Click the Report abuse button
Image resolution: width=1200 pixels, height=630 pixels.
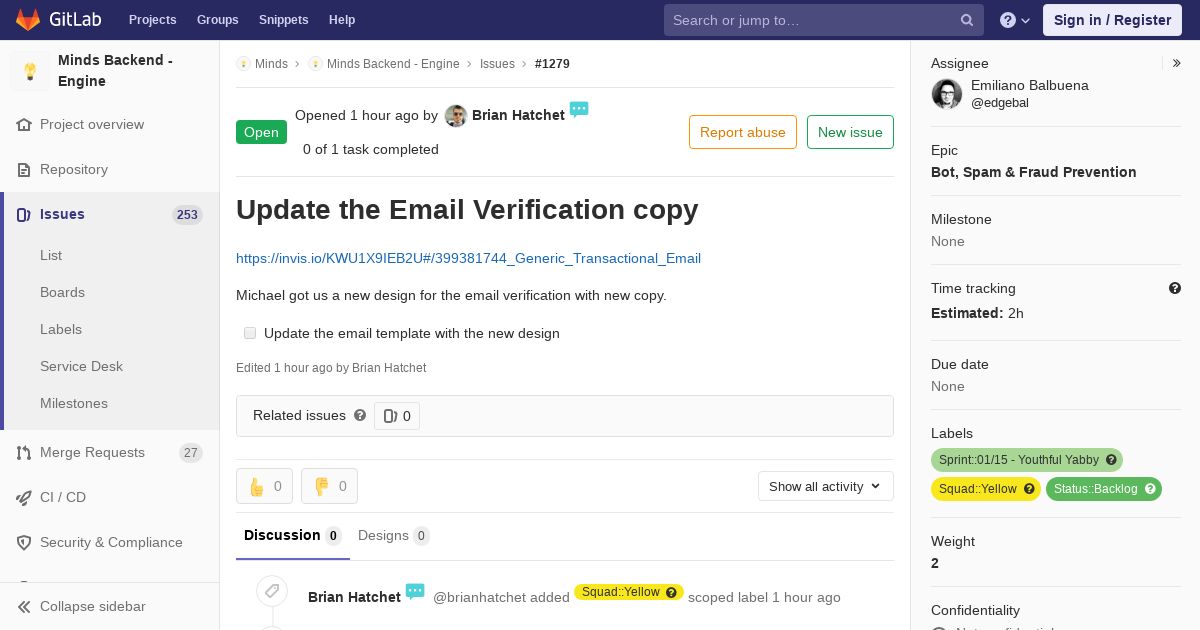(x=743, y=132)
